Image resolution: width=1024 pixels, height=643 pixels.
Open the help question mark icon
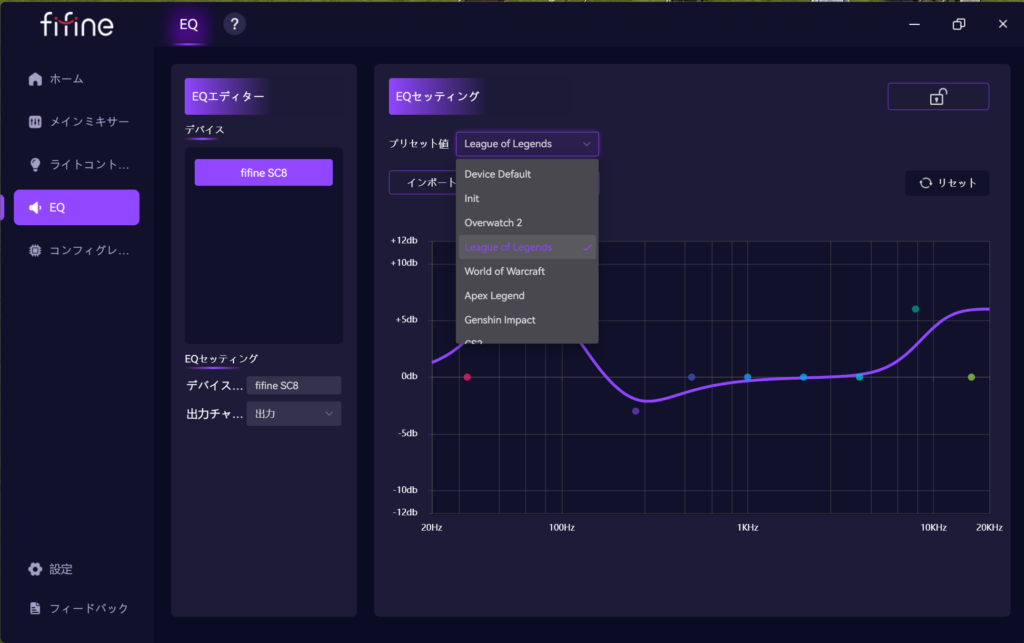[x=234, y=24]
